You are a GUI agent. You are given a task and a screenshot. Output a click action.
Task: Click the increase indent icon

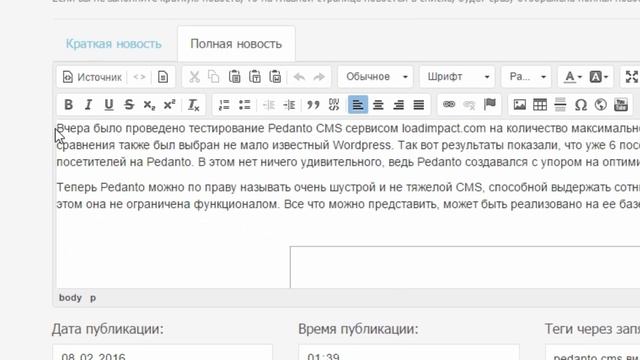[289, 105]
